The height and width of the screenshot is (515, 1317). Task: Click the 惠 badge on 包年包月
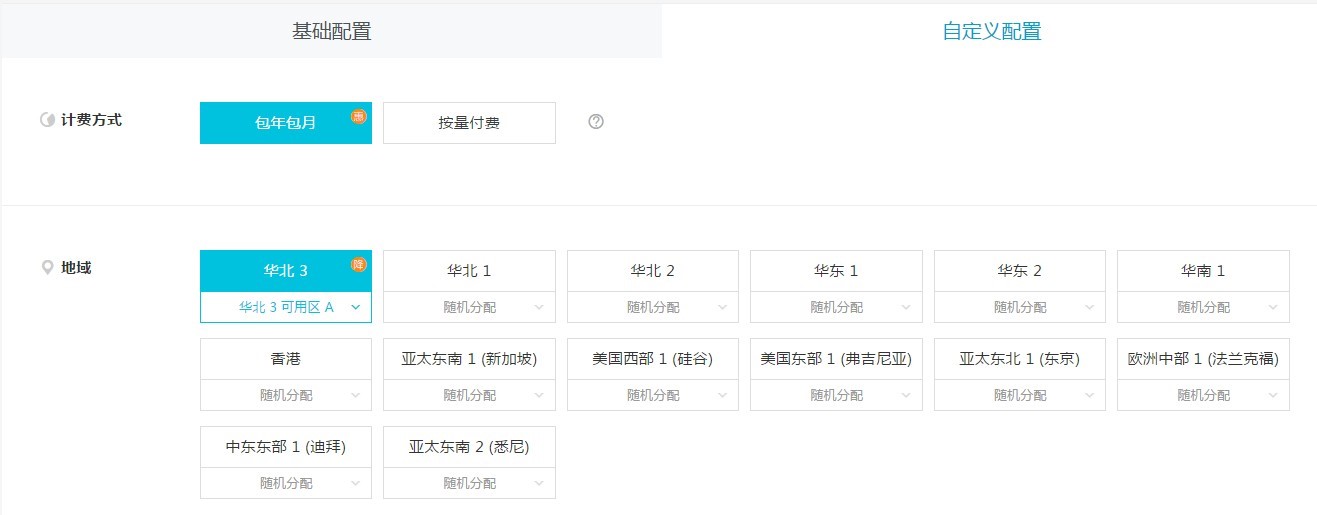click(359, 116)
